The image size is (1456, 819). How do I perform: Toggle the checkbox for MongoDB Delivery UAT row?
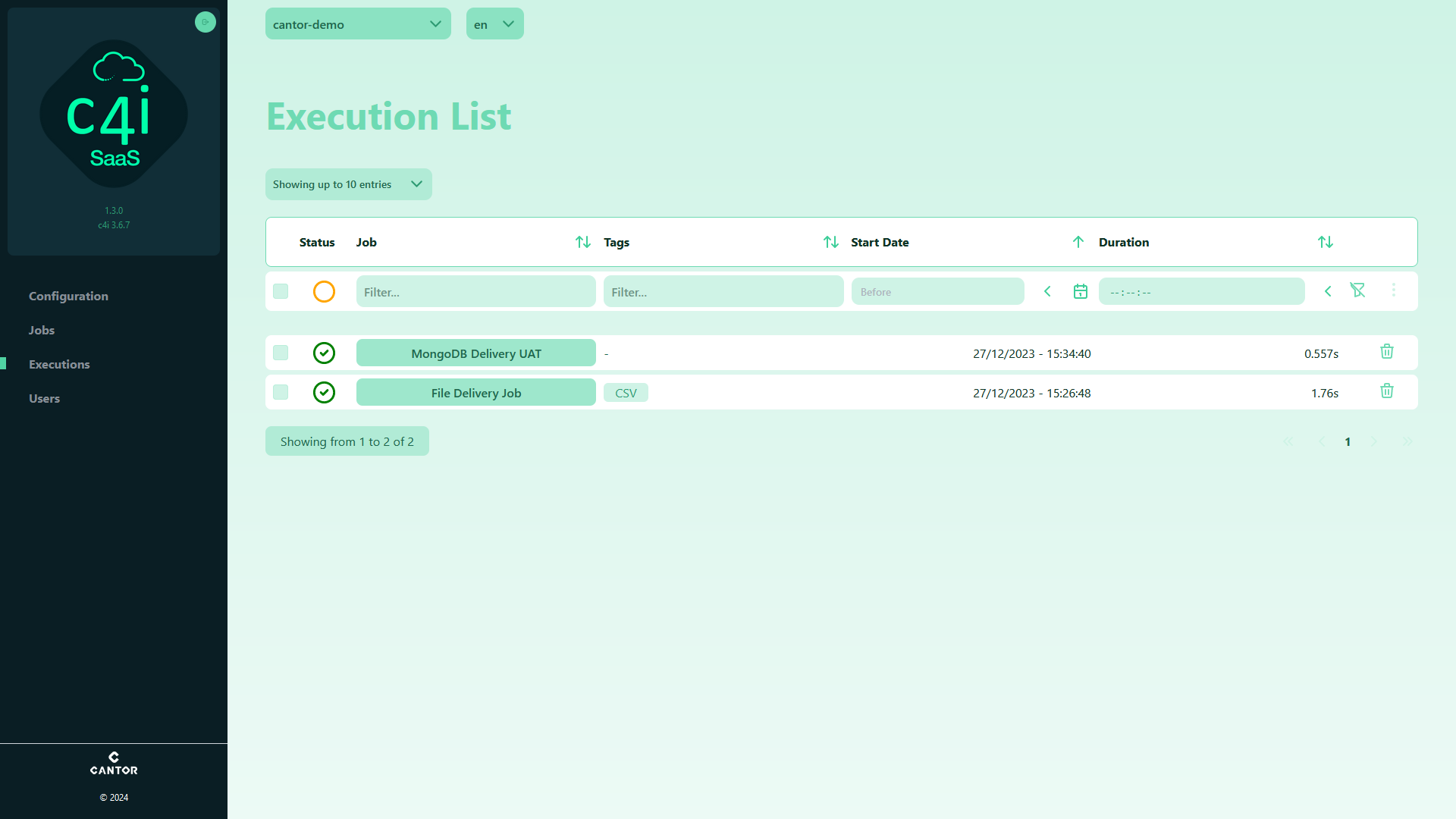[281, 353]
